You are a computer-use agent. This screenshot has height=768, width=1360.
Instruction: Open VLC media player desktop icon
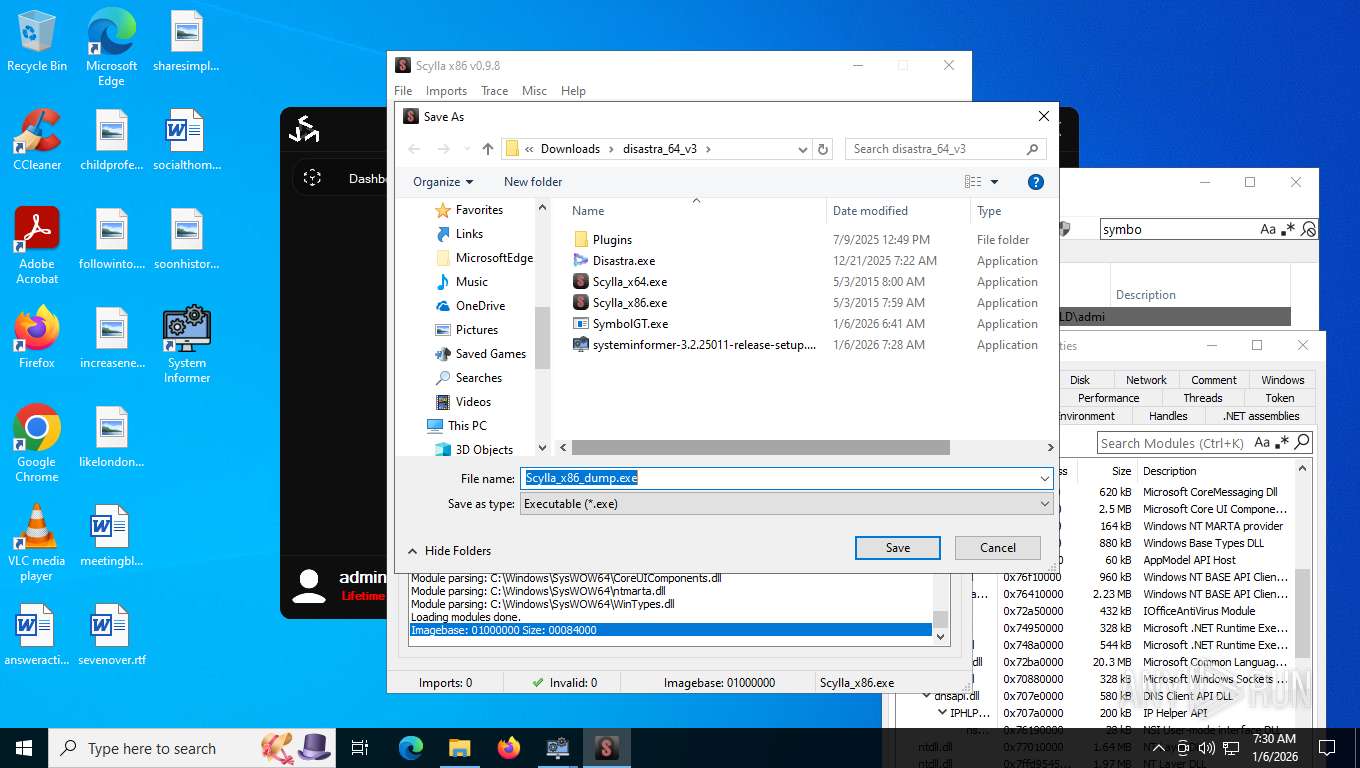[x=37, y=542]
